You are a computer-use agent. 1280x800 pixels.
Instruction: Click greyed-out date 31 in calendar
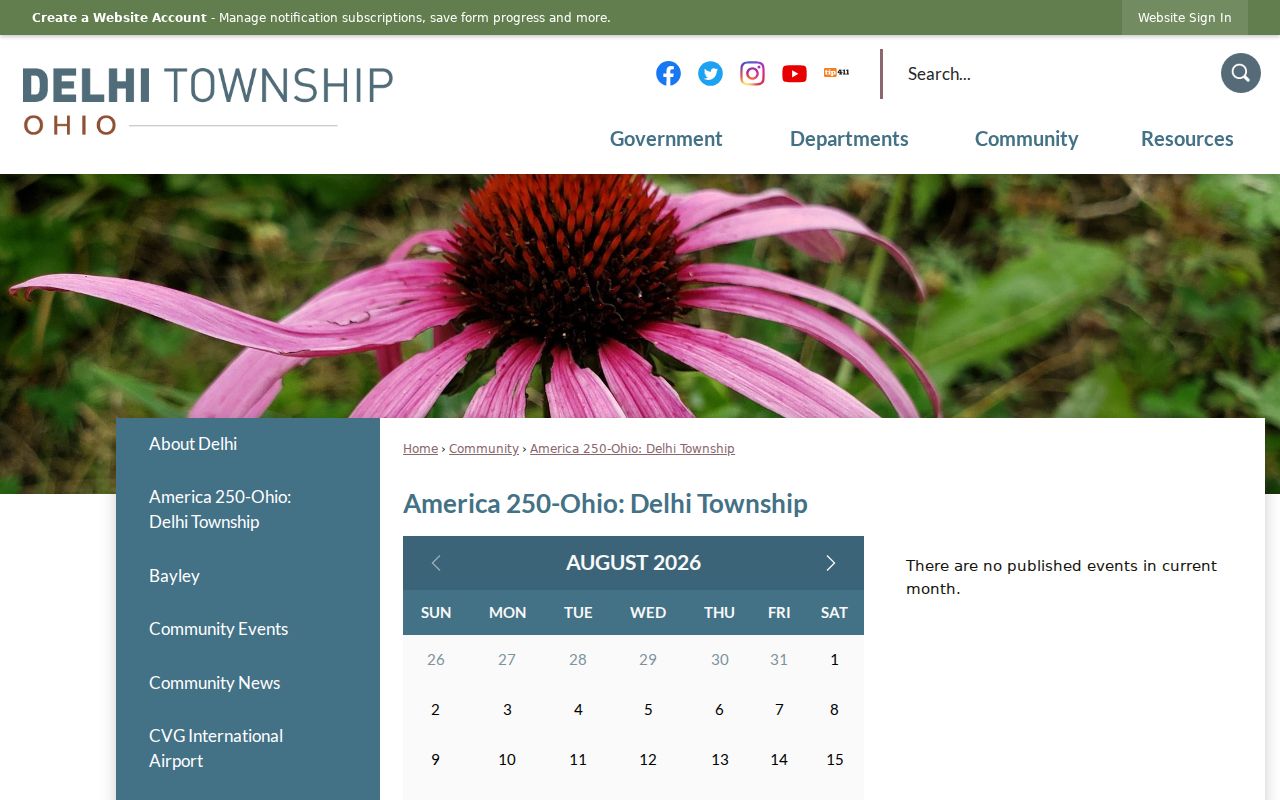(x=779, y=660)
